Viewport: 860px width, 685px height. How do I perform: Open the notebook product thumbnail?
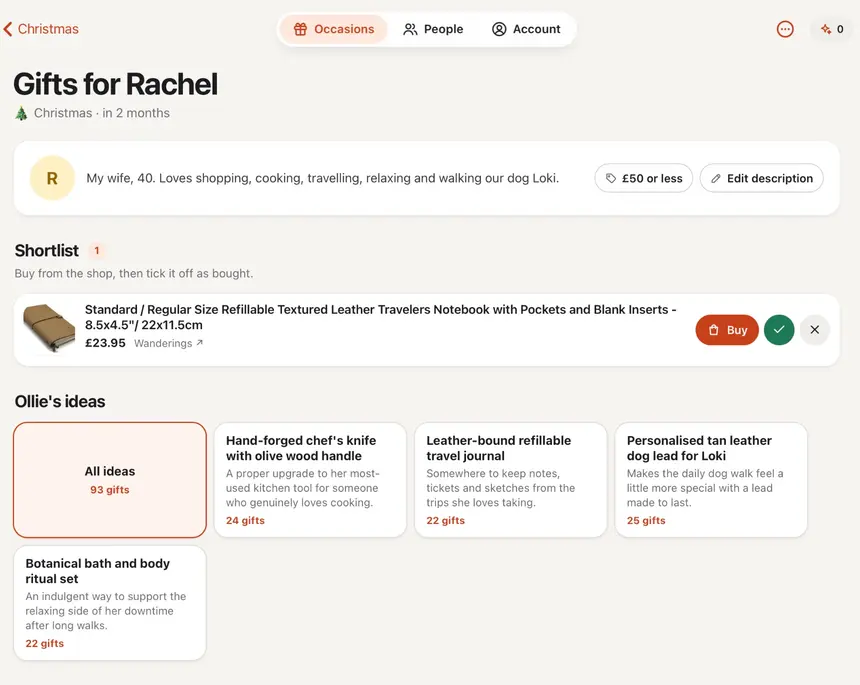pos(49,327)
